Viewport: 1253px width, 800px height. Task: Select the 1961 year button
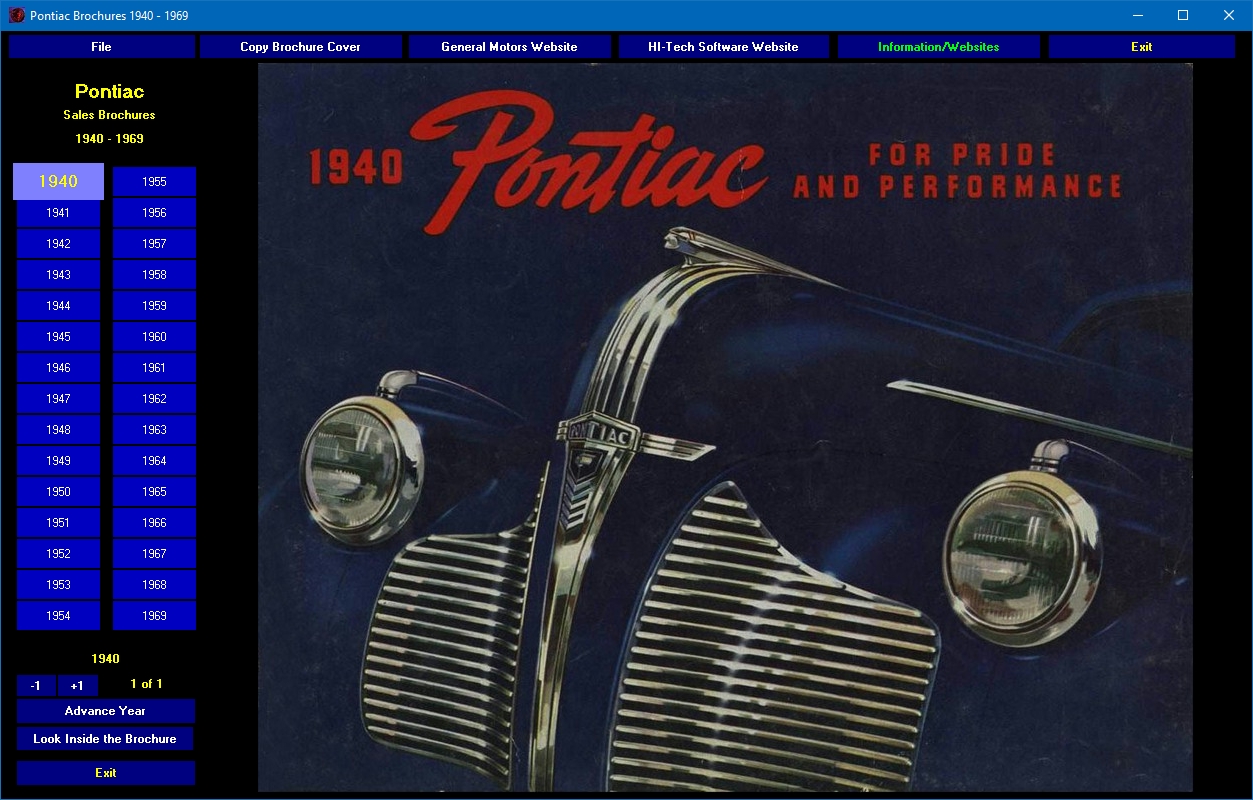click(154, 368)
